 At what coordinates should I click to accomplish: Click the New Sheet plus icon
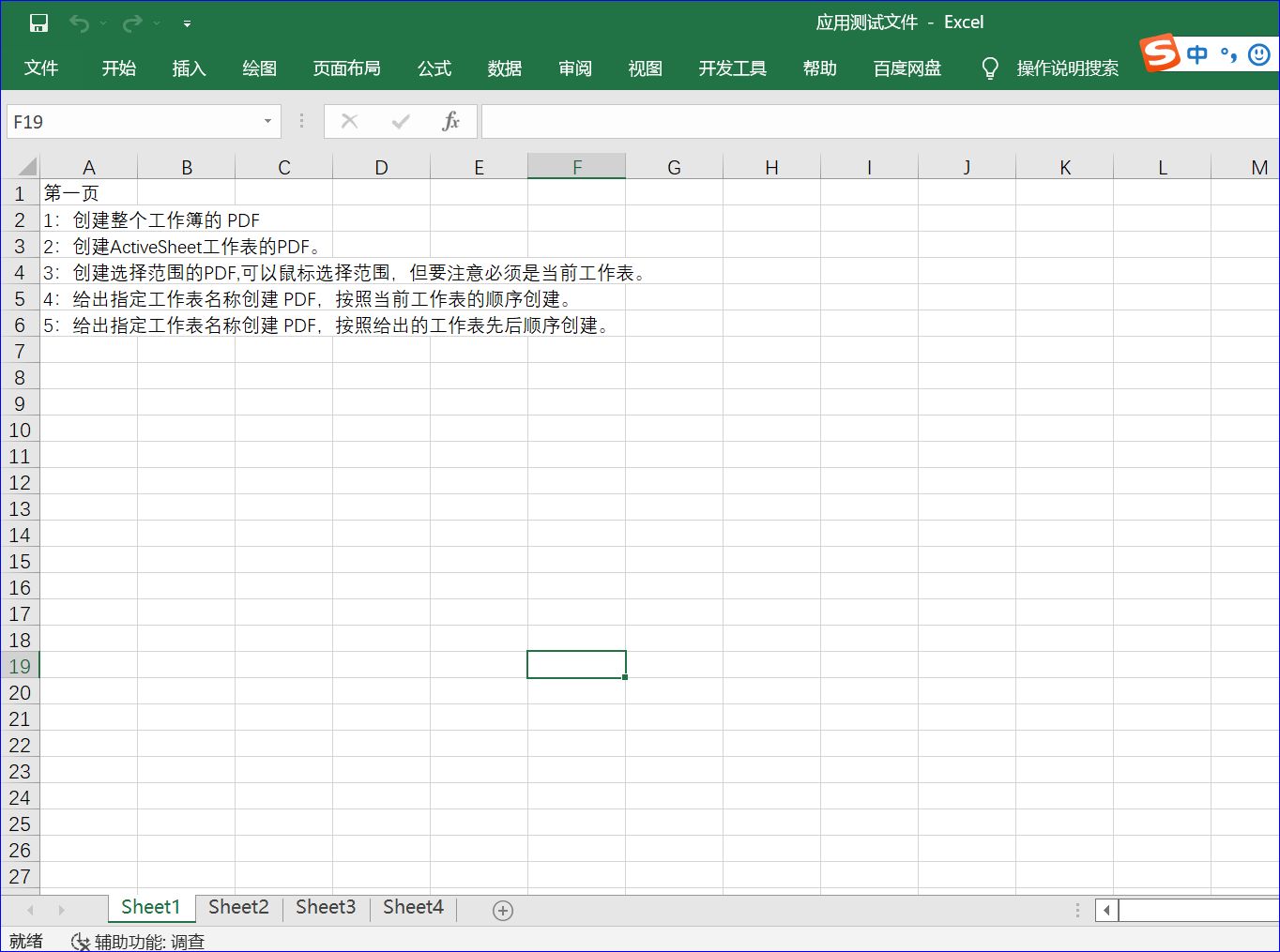coord(503,910)
